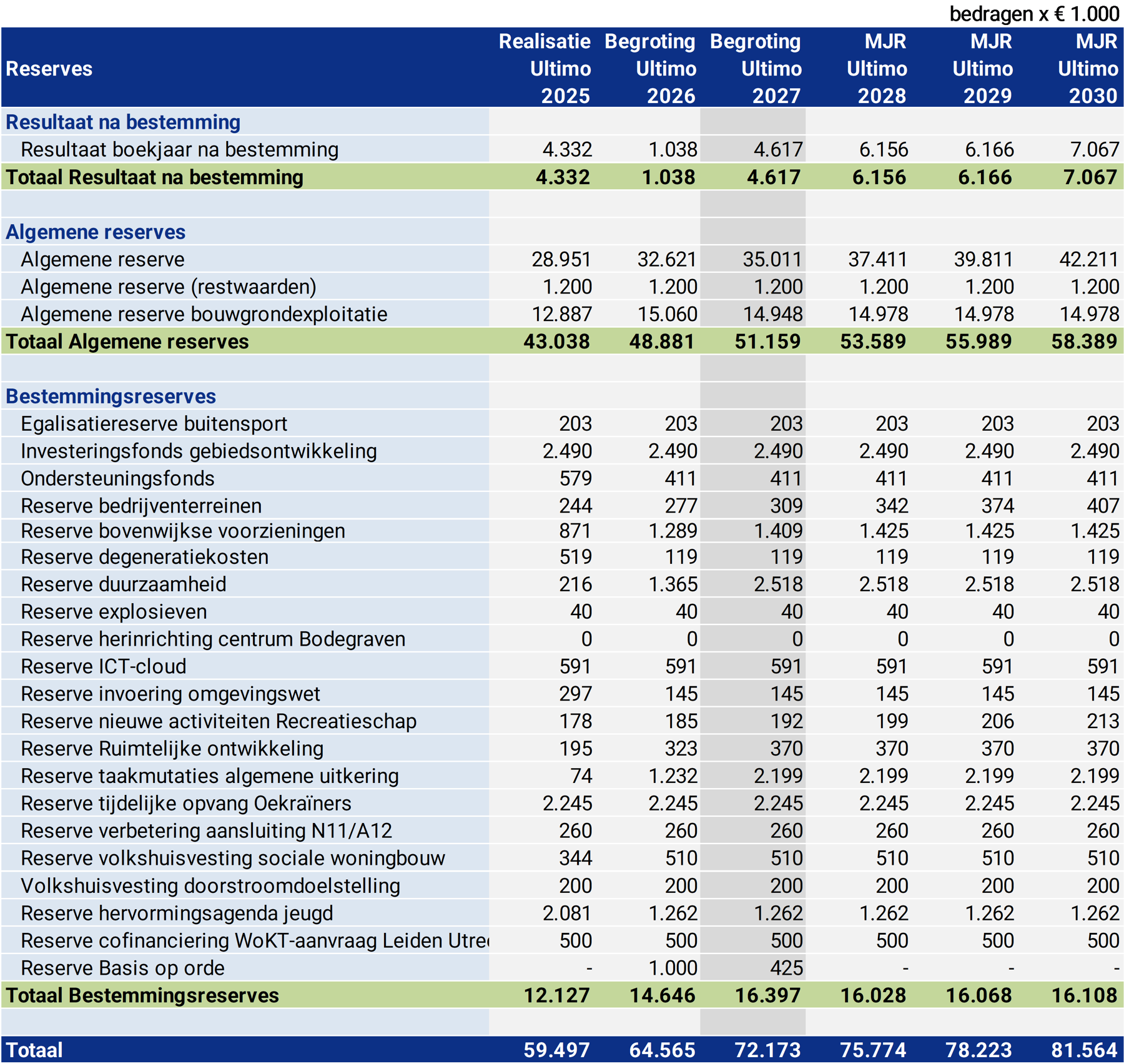1124x1064 pixels.
Task: Select the 'MJR Ultimo 2030' column header
Action: [x=1087, y=68]
